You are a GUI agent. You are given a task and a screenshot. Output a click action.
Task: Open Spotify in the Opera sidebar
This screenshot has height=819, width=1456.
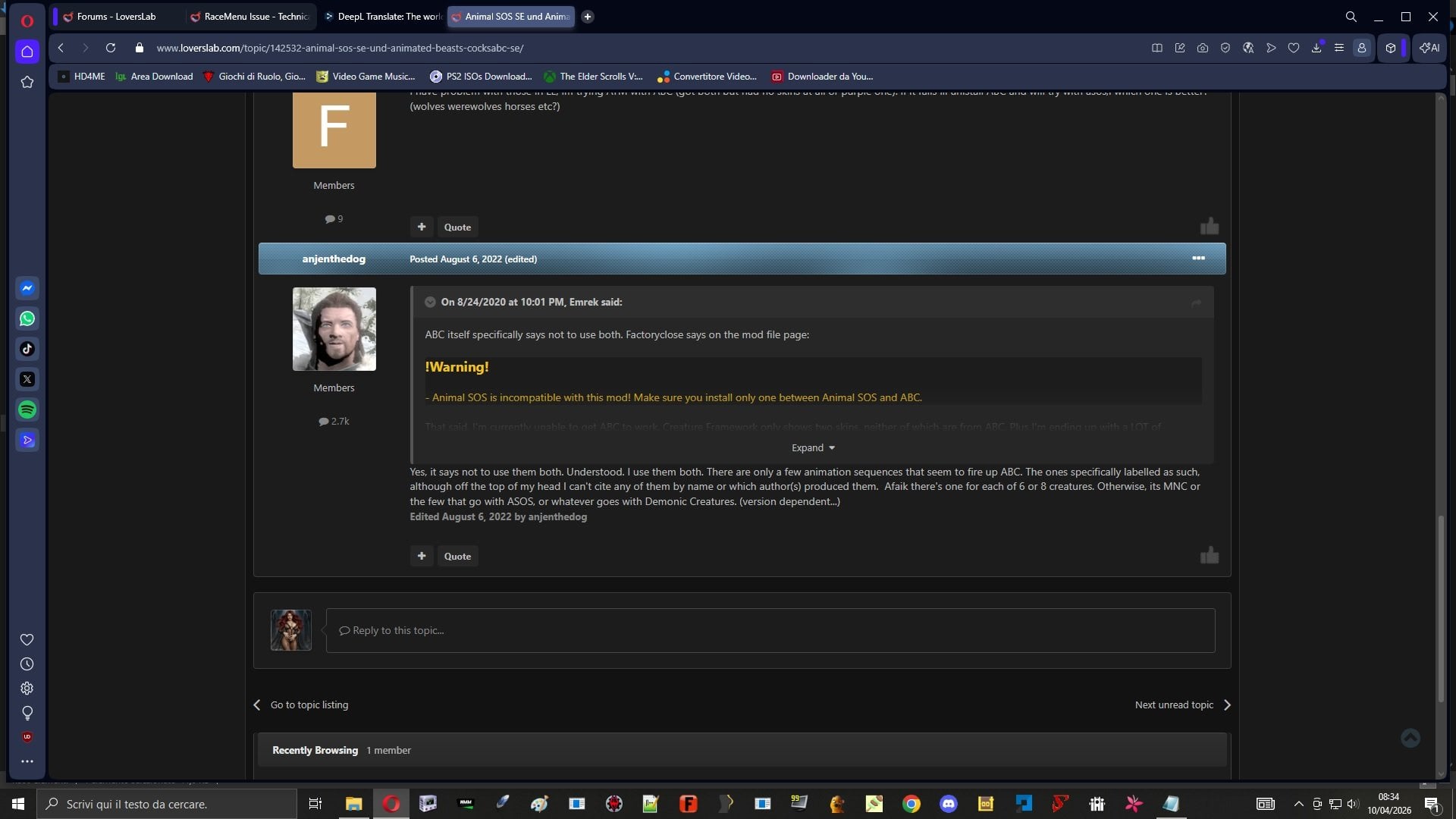click(x=27, y=409)
